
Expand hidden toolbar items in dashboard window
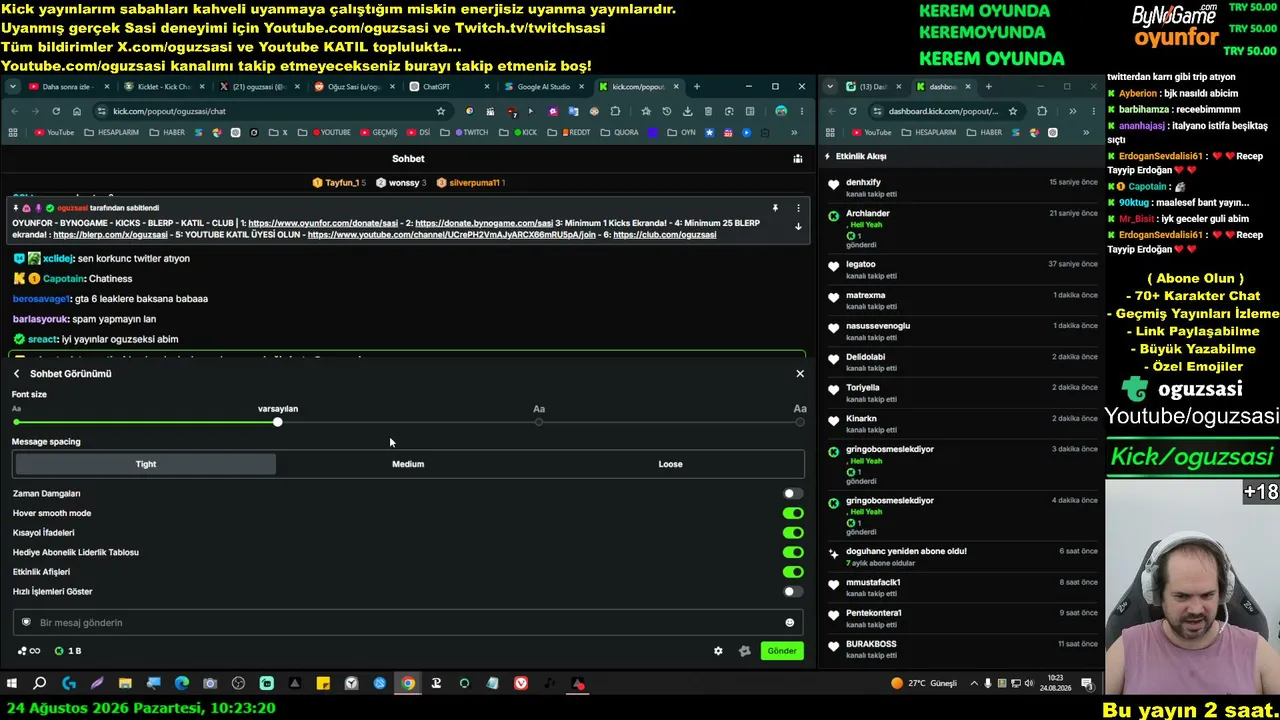coord(1072,111)
